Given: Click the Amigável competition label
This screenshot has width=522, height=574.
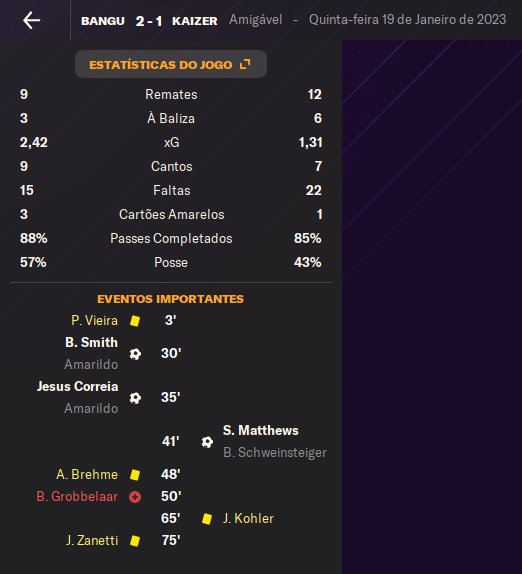Looking at the screenshot, I should tap(256, 19).
